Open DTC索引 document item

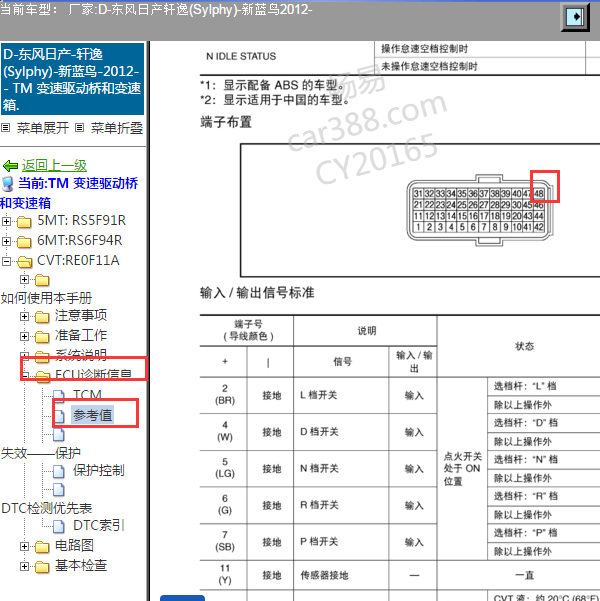(x=99, y=525)
